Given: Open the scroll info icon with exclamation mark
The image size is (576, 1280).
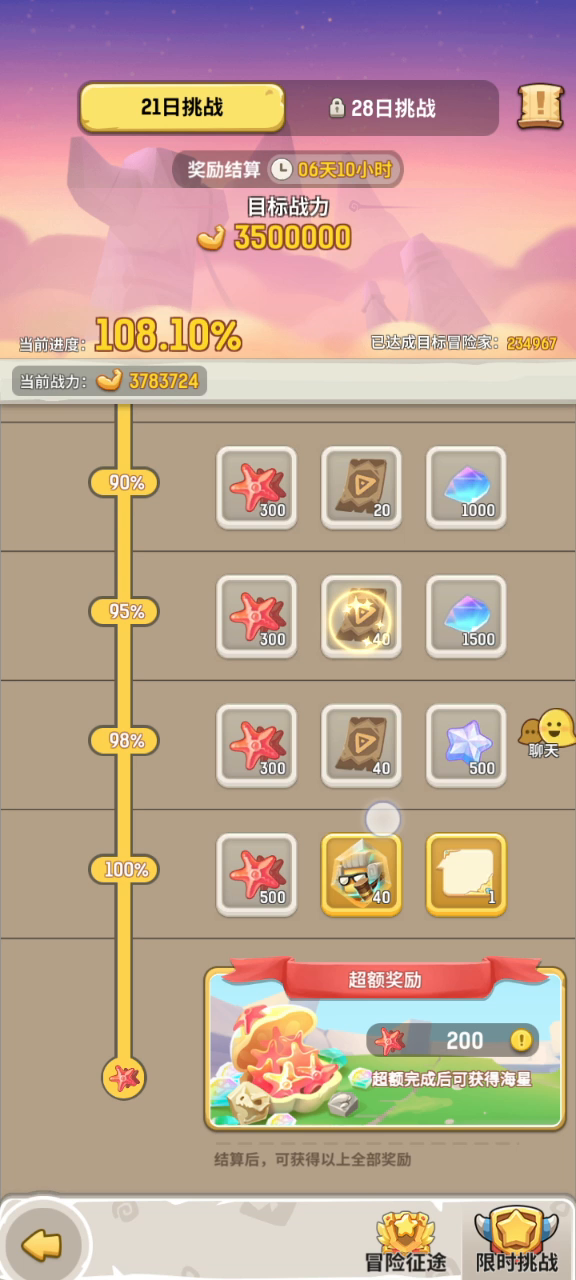Looking at the screenshot, I should click(x=540, y=106).
